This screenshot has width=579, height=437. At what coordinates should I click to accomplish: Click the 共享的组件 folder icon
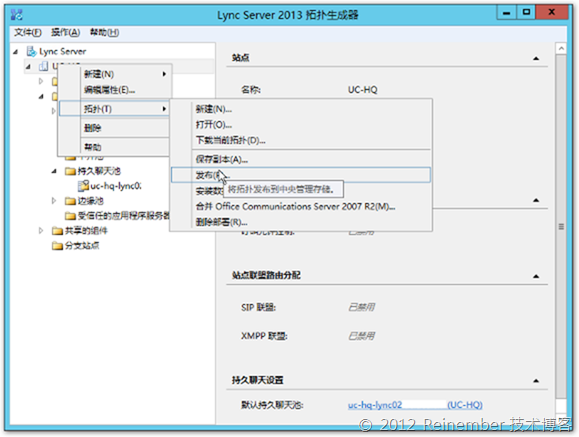57,231
